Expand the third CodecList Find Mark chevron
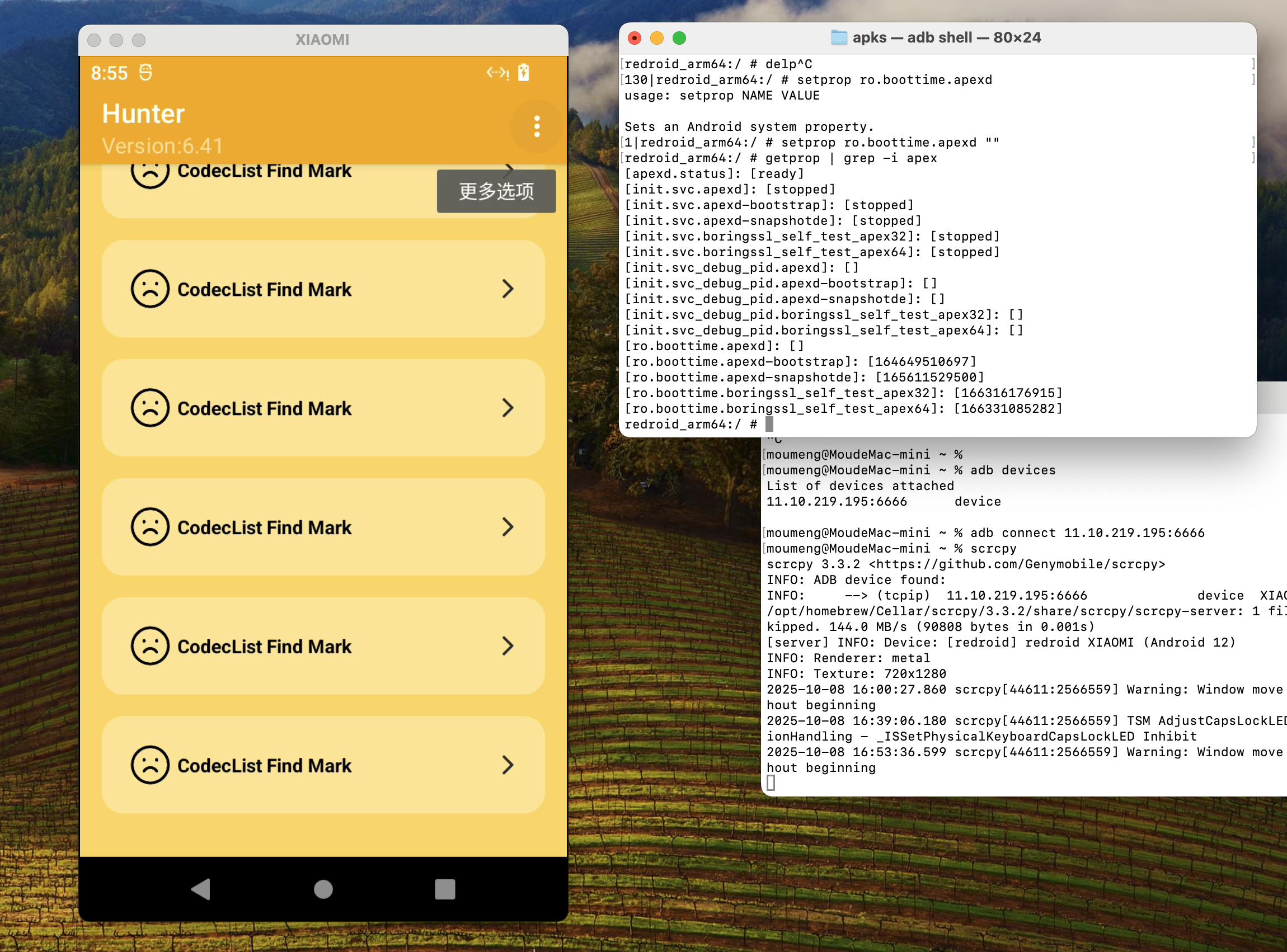 [507, 408]
